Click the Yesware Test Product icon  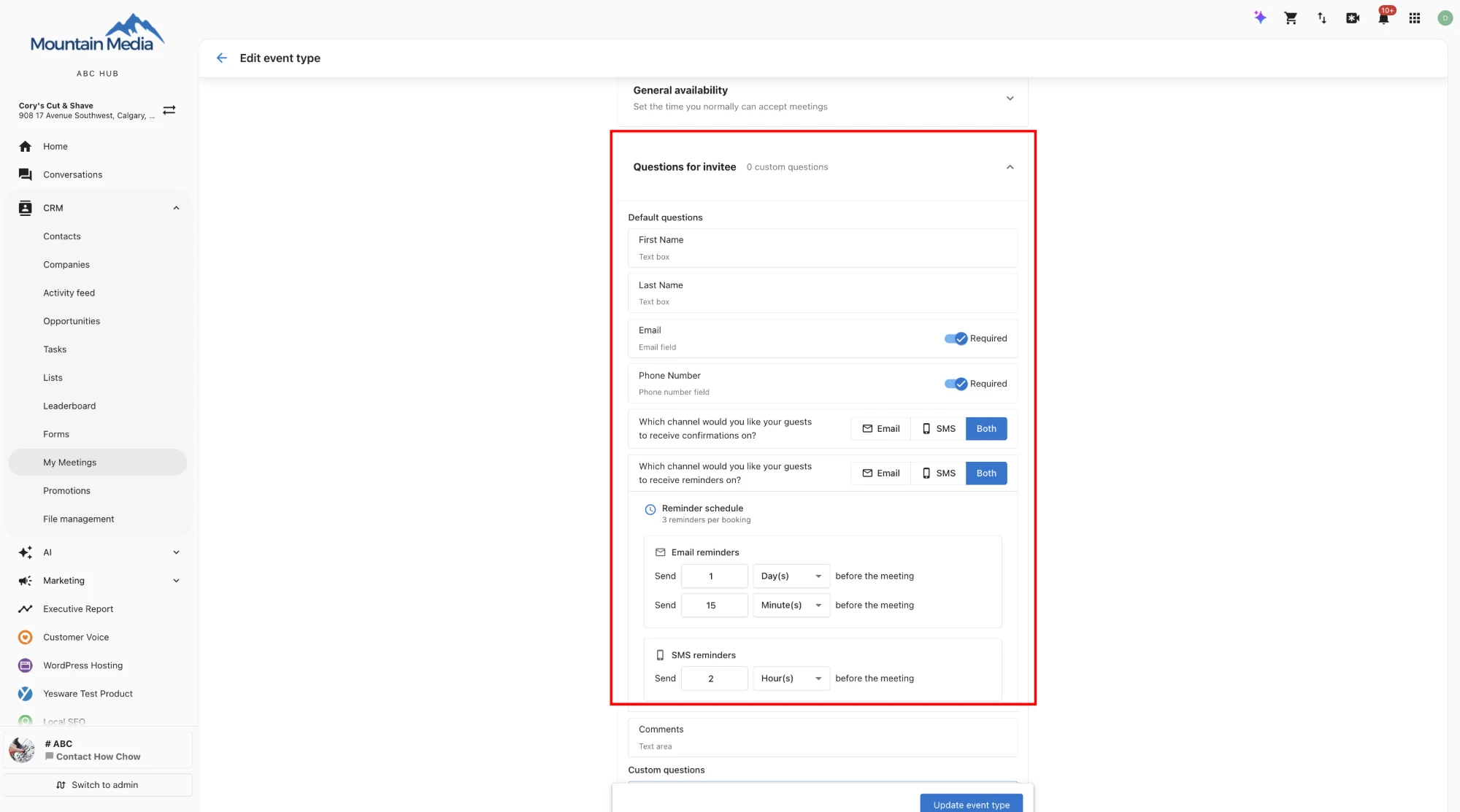coord(26,694)
